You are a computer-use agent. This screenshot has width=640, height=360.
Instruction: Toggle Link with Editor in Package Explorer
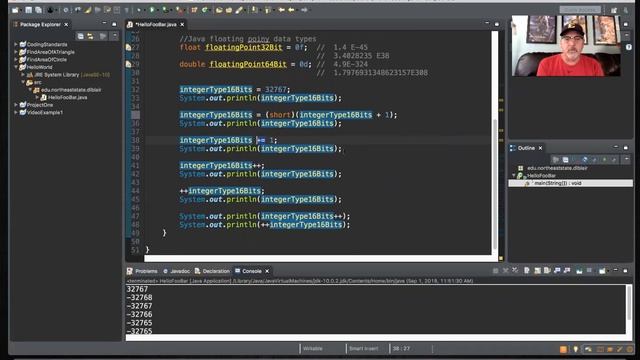(90, 36)
